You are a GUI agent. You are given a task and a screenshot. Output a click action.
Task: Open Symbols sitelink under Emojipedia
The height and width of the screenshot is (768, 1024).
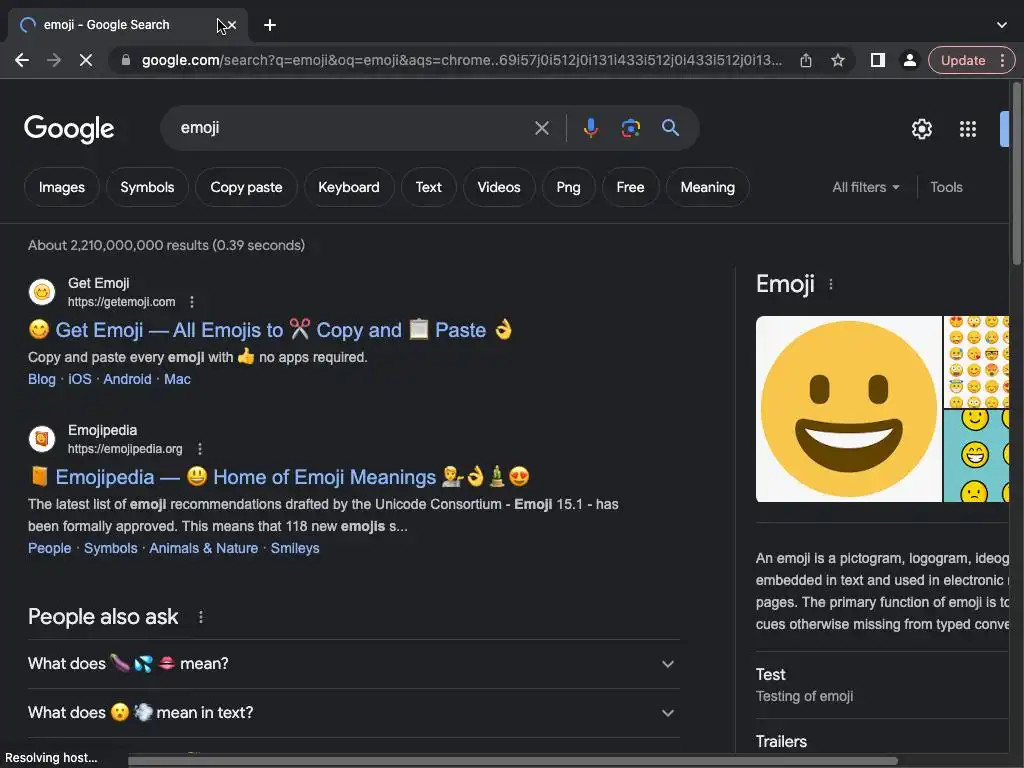tap(110, 549)
